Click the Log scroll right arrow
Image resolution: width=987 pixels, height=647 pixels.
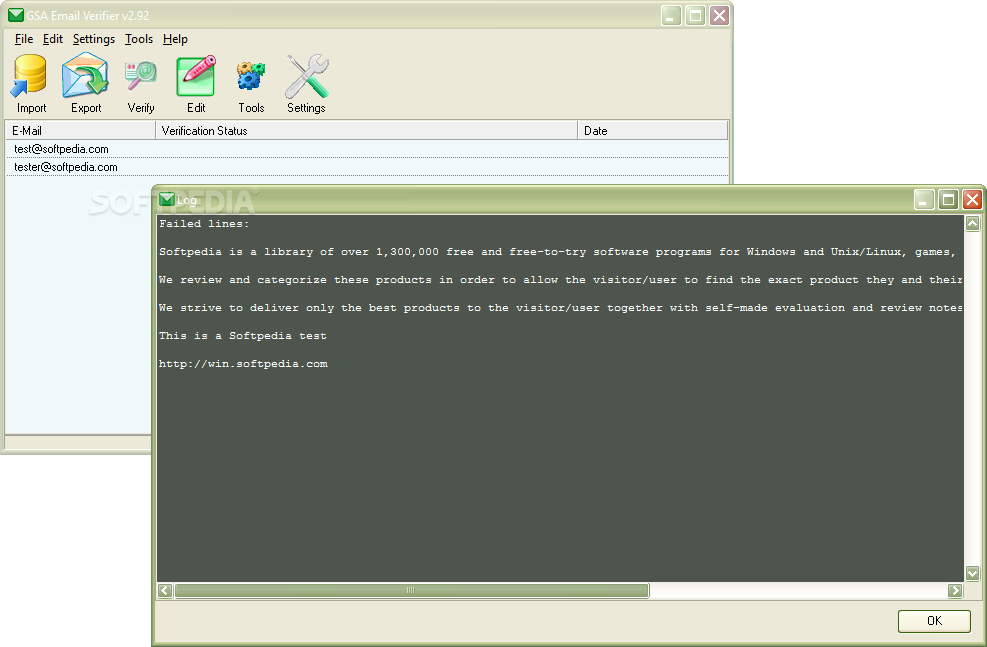pyautogui.click(x=956, y=590)
